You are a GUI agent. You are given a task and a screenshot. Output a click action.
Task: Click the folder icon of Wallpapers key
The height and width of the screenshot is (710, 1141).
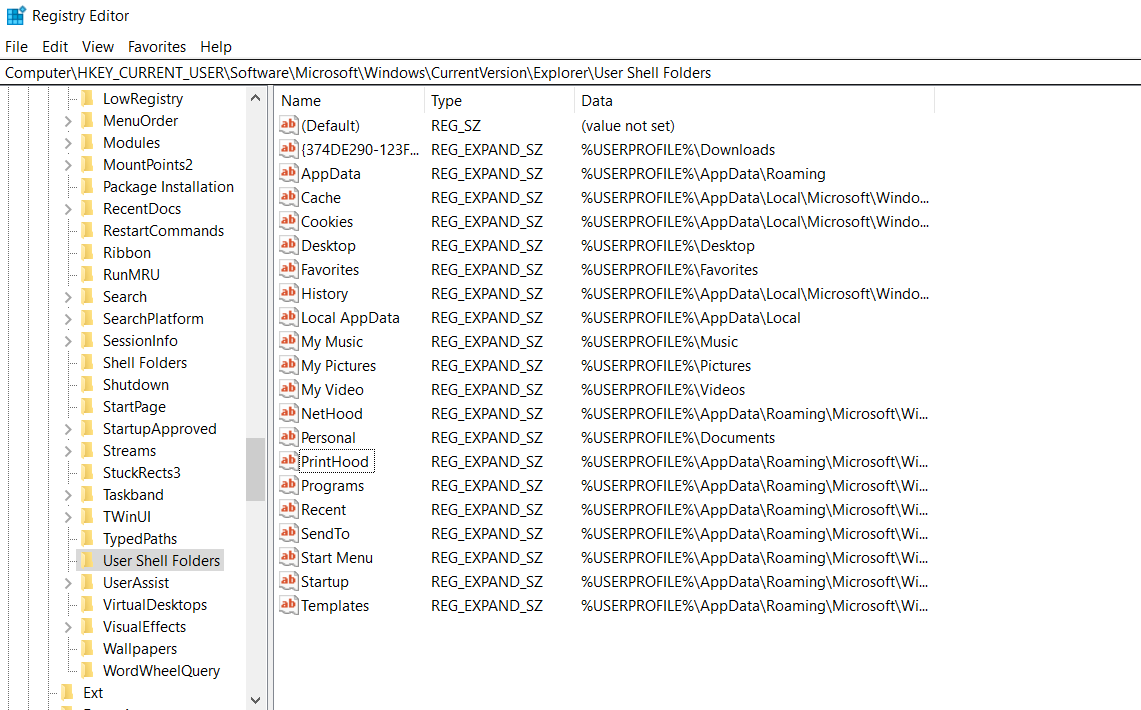pyautogui.click(x=87, y=648)
